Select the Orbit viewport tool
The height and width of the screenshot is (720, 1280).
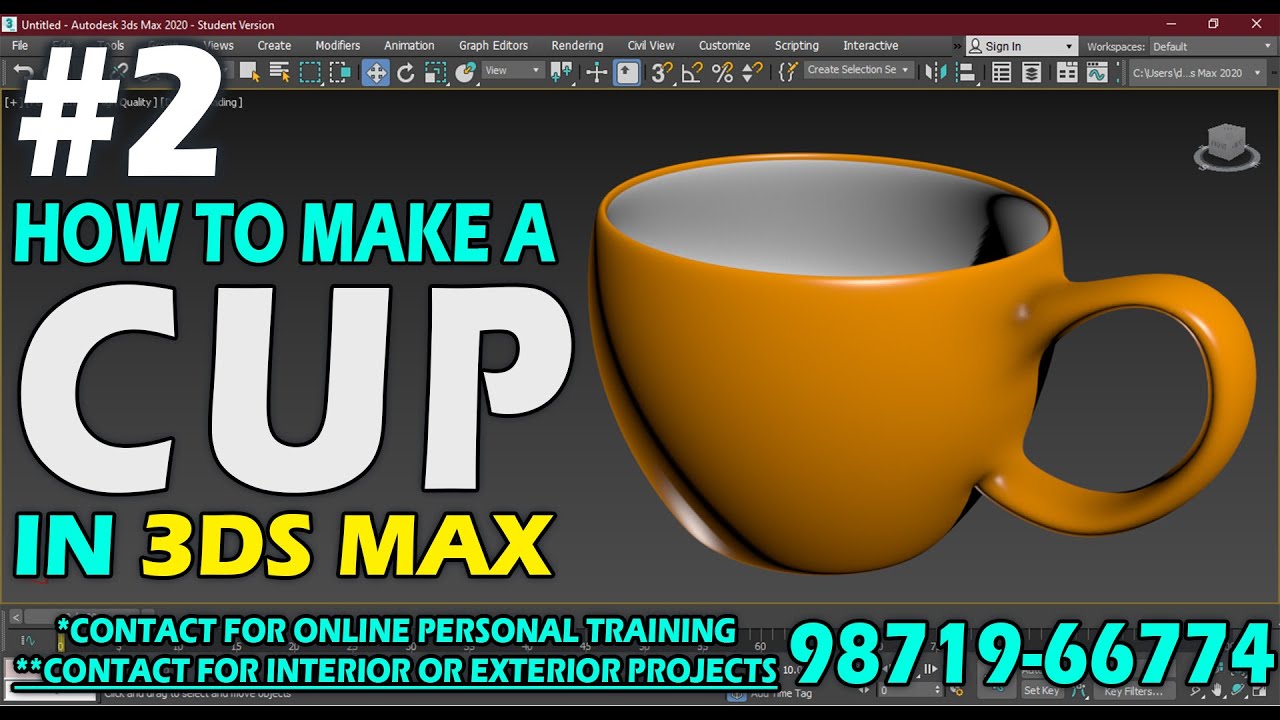tap(1238, 689)
